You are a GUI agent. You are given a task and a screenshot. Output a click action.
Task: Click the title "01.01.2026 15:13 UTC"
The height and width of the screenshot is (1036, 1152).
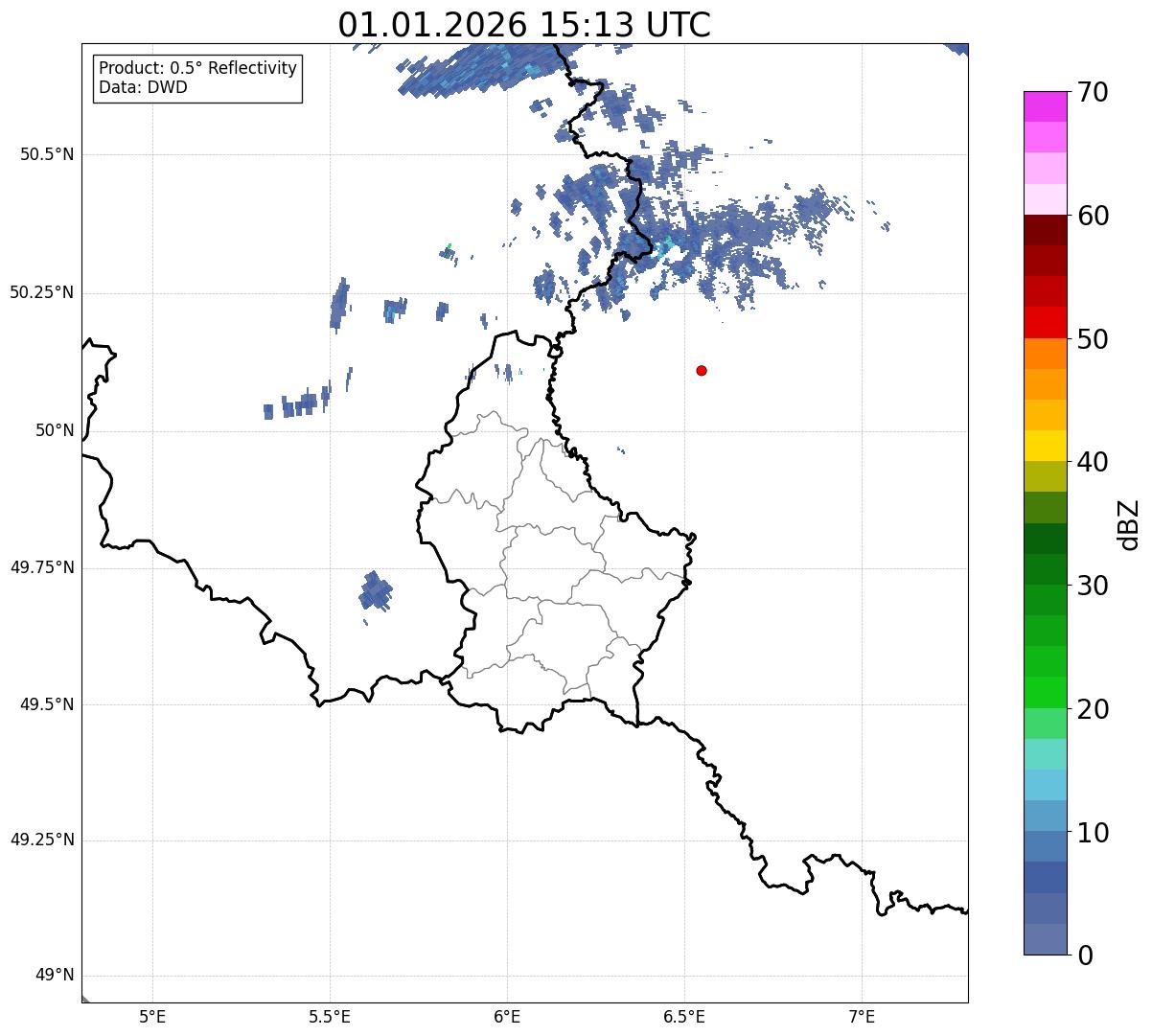point(524,25)
